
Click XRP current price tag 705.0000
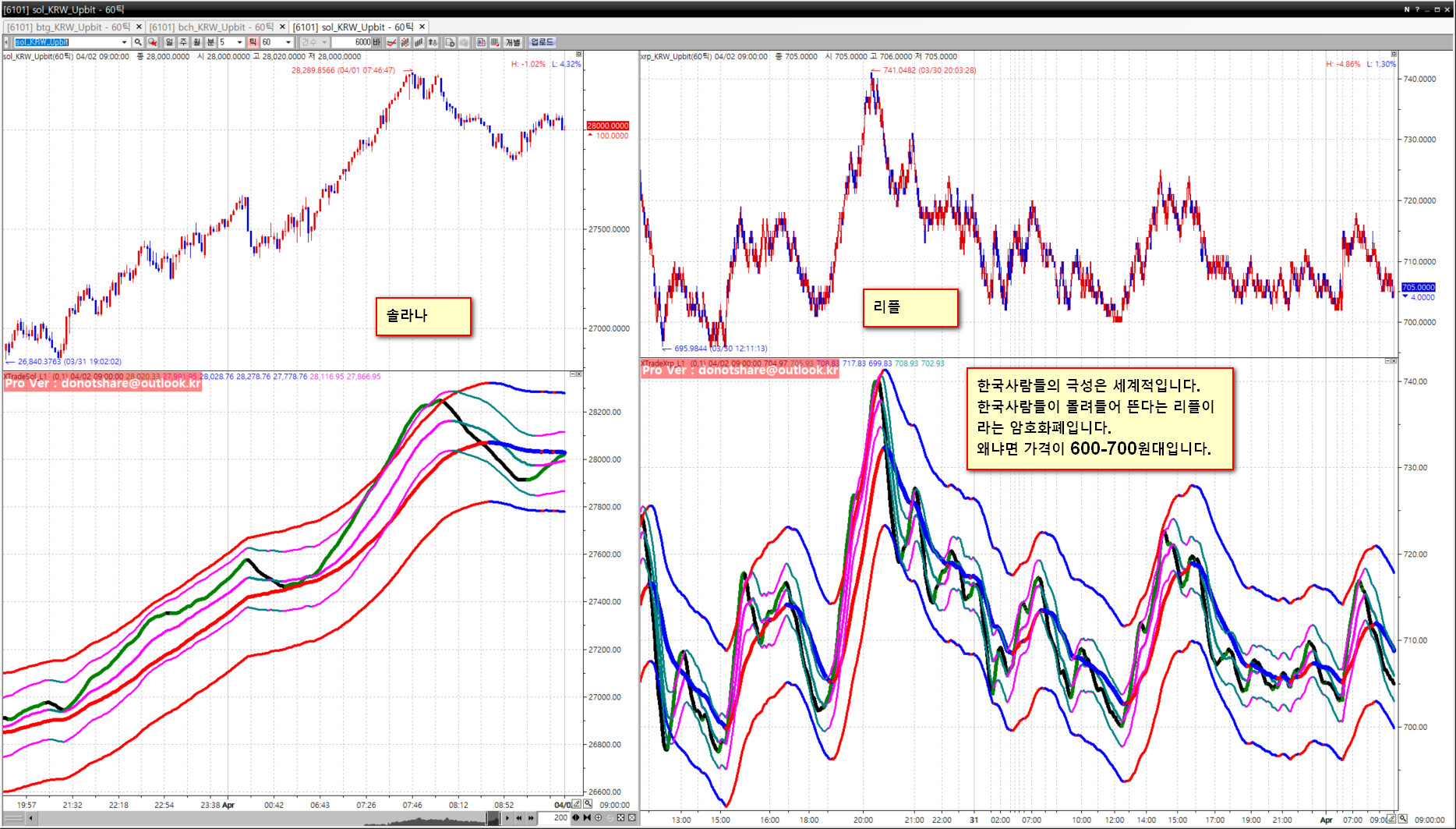tap(1419, 287)
